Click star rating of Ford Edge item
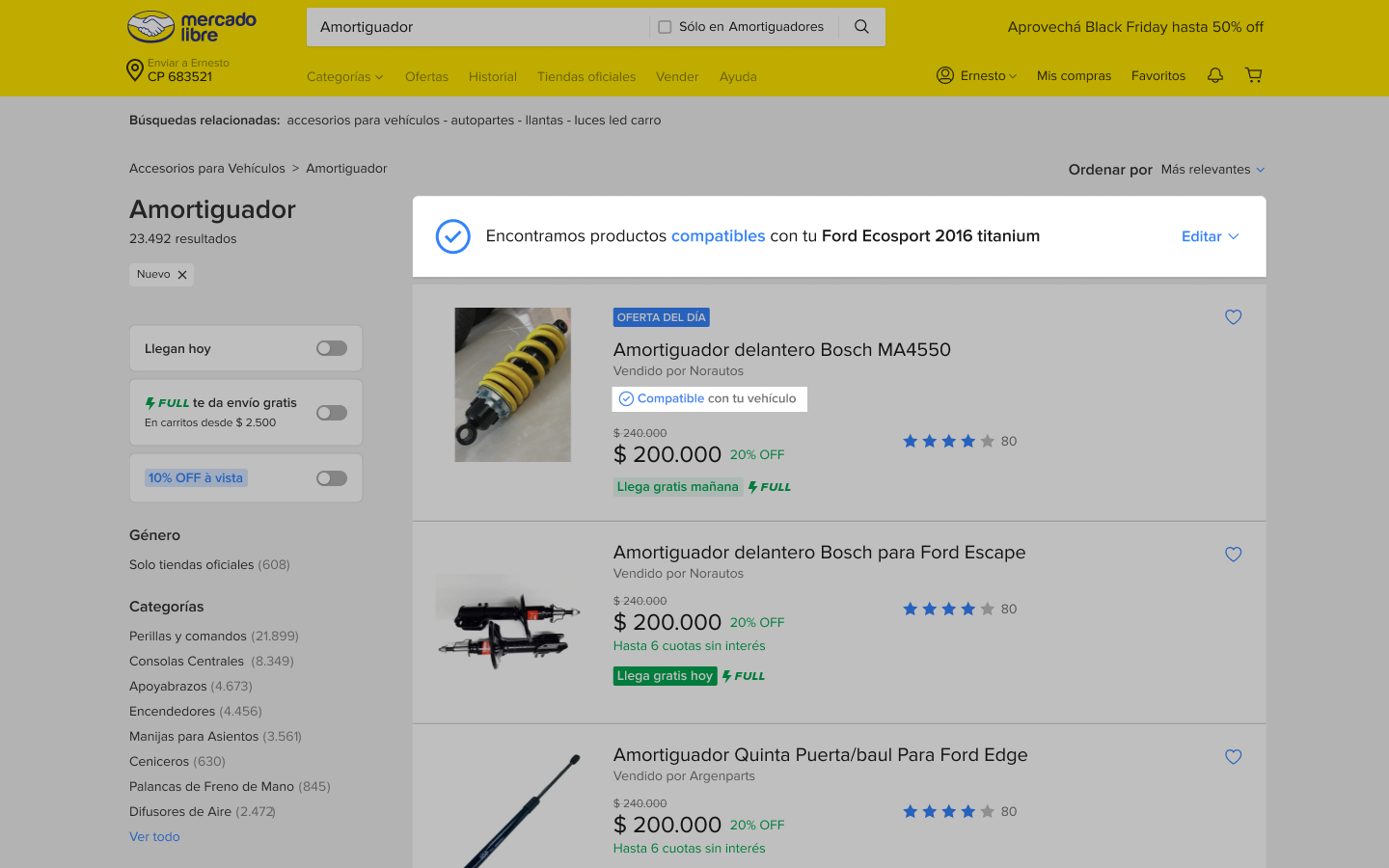1389x868 pixels. click(x=948, y=811)
